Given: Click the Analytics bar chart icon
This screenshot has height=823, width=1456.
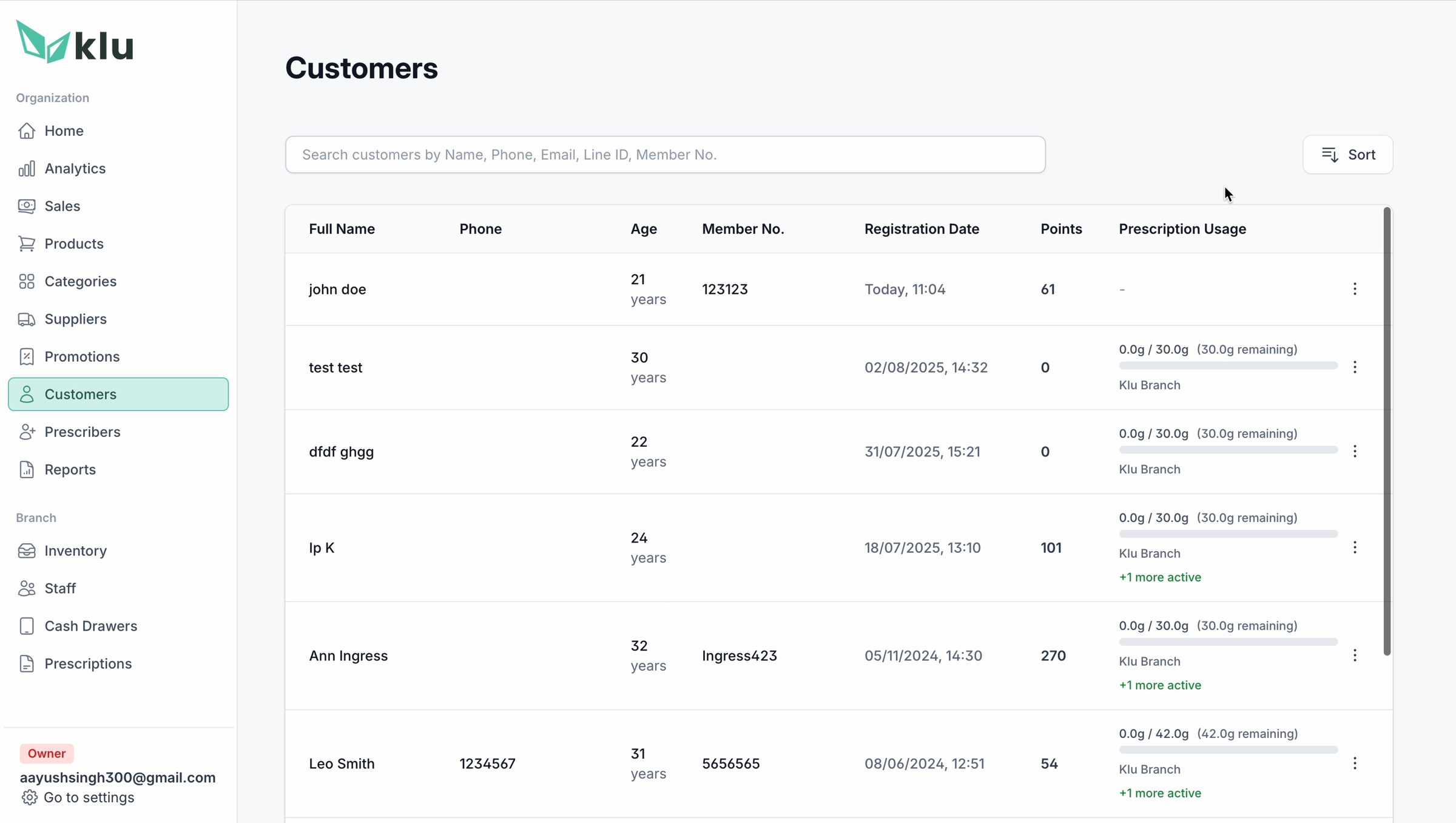Looking at the screenshot, I should click(27, 168).
